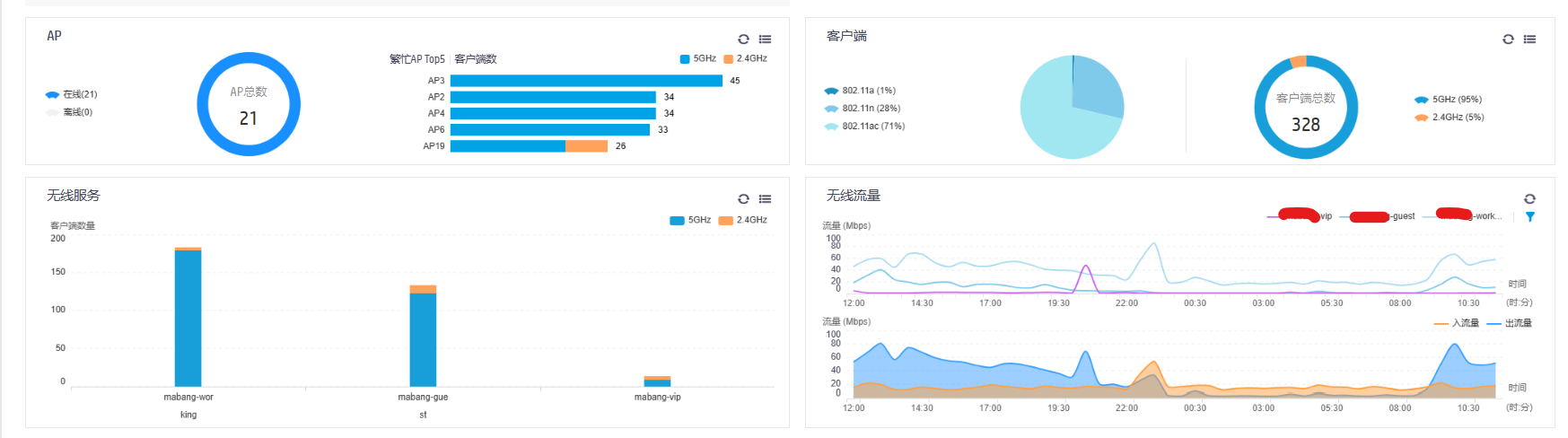The height and width of the screenshot is (438, 1568).
Task: Refresh the 无线服务 panel
Action: [x=743, y=198]
